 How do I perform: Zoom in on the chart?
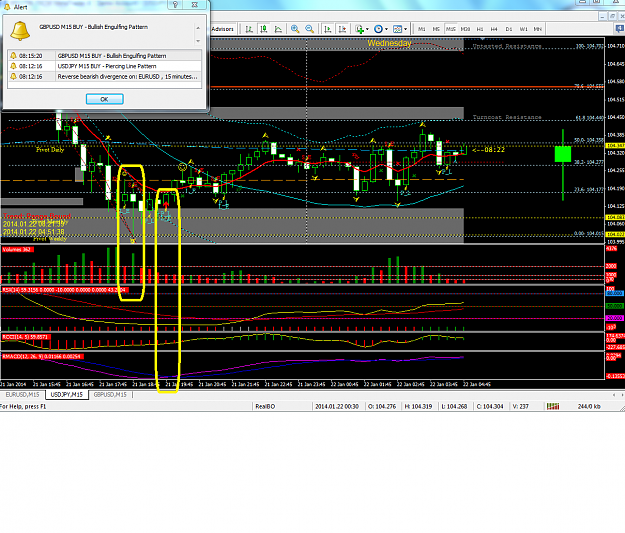click(295, 29)
